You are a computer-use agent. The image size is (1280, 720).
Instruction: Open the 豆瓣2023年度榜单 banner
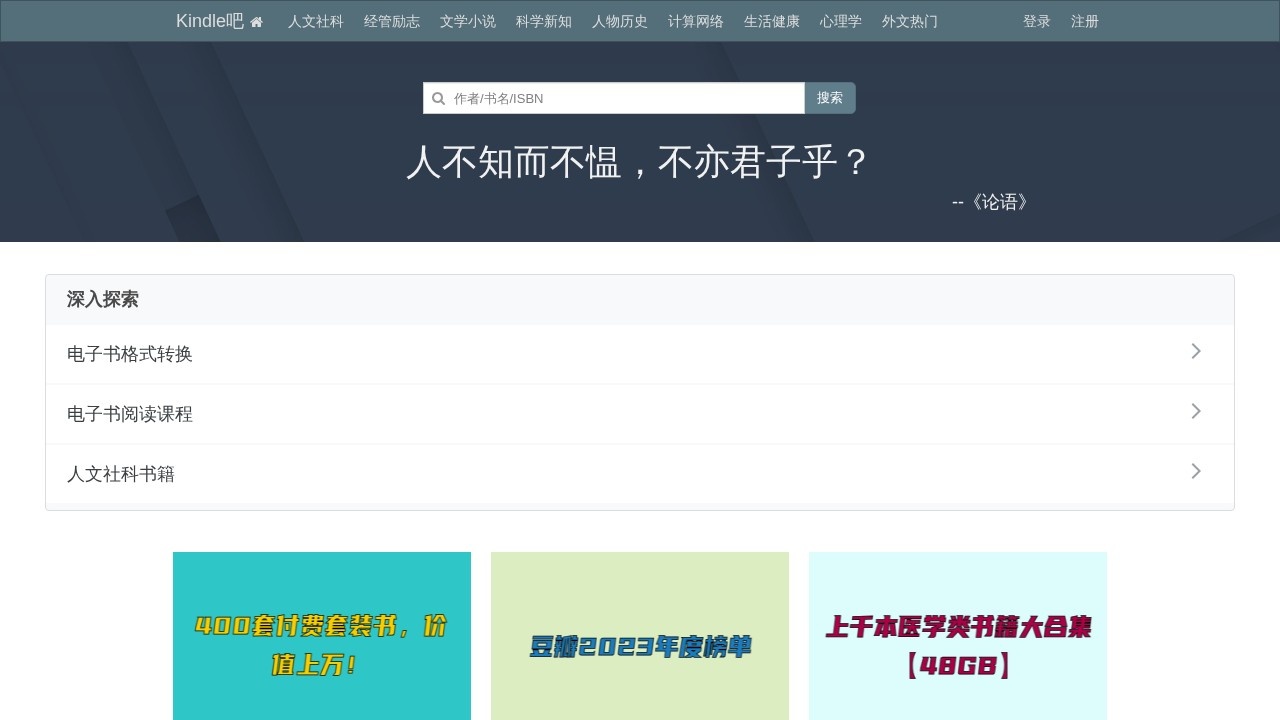coord(639,645)
